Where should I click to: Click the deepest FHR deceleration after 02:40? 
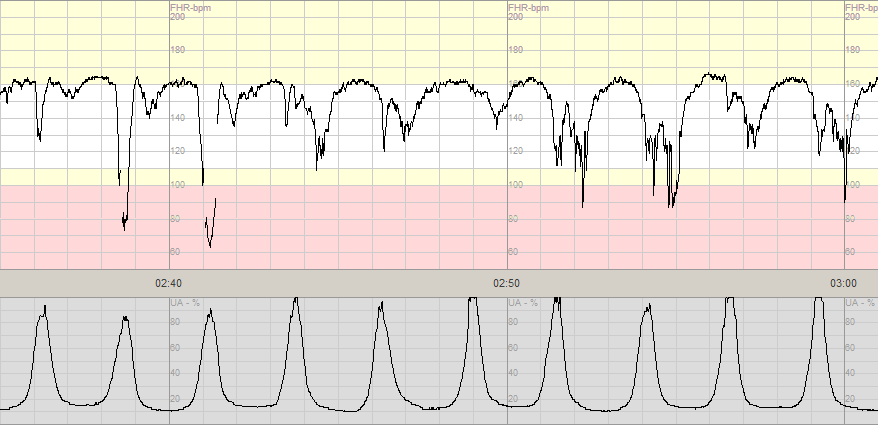[210, 244]
